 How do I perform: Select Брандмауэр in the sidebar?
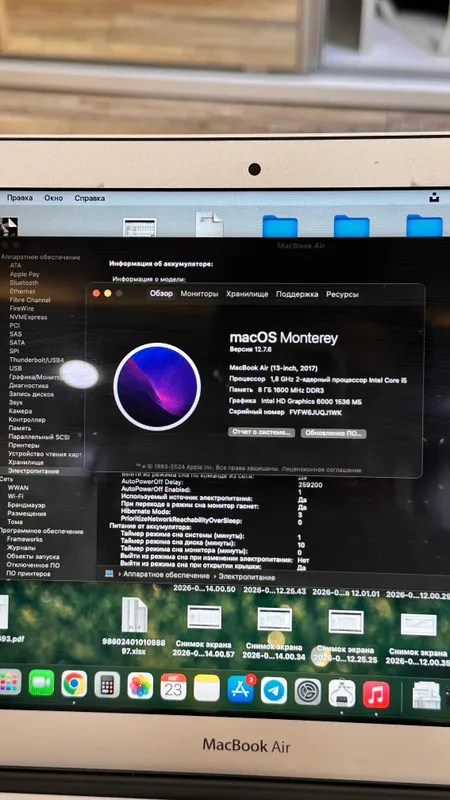26,505
